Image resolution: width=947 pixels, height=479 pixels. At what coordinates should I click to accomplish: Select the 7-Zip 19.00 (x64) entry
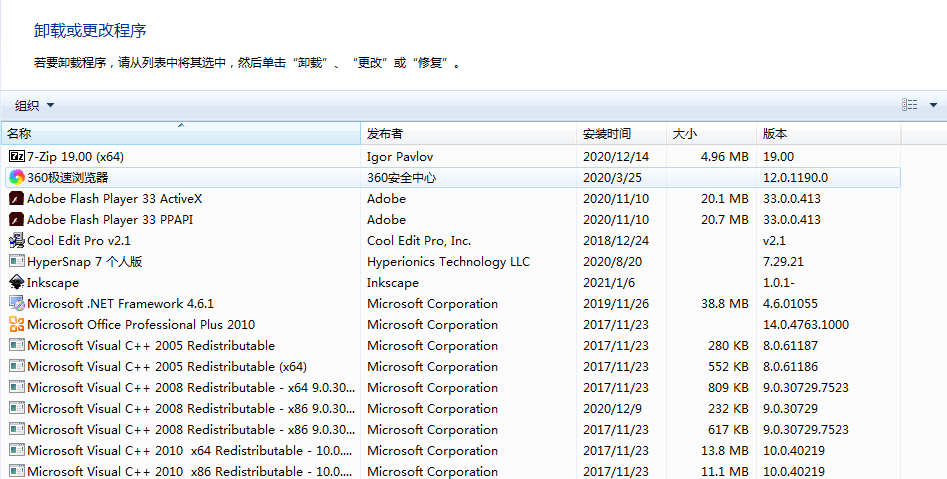pyautogui.click(x=75, y=156)
